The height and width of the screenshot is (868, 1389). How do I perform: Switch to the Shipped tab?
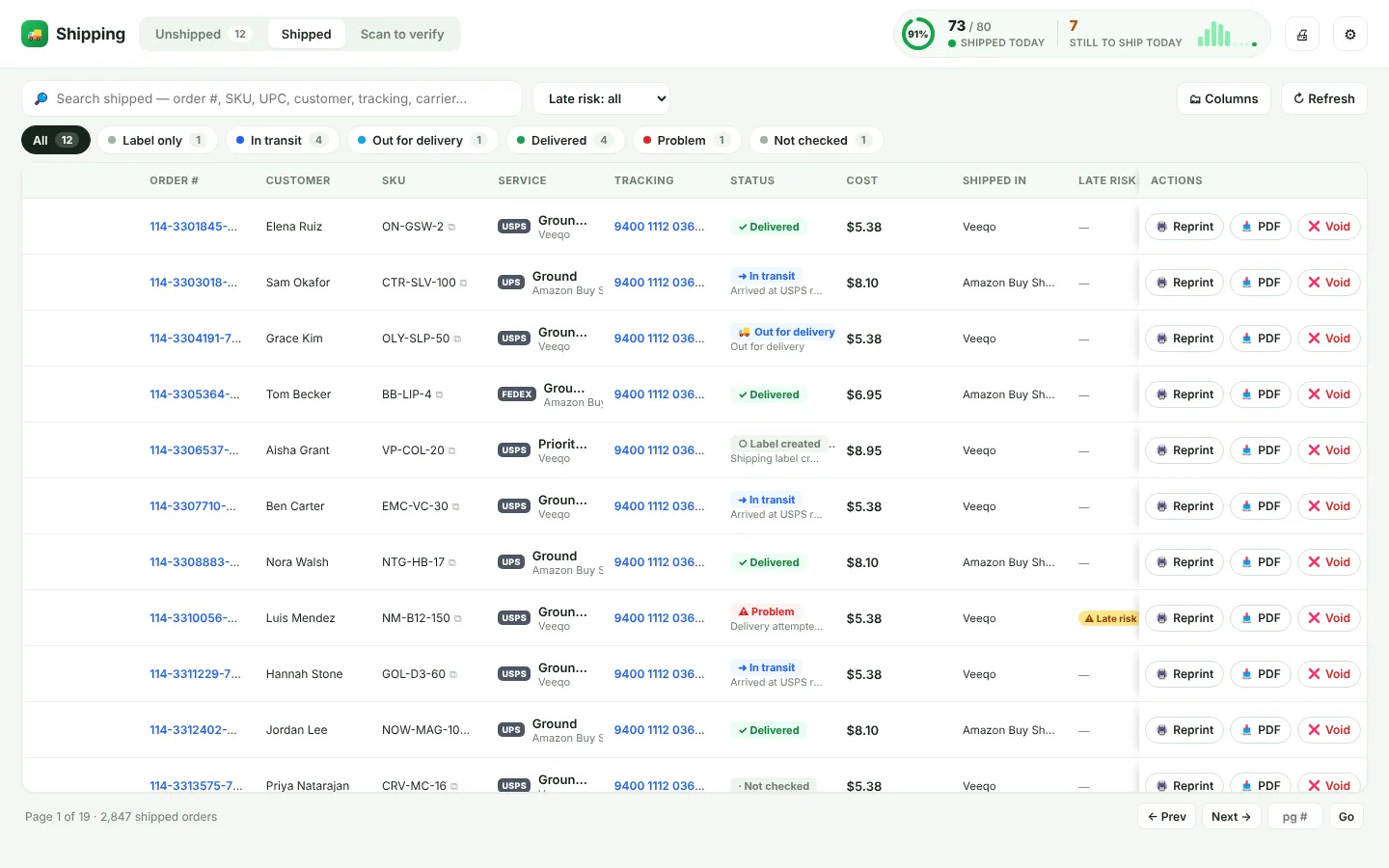coord(307,34)
